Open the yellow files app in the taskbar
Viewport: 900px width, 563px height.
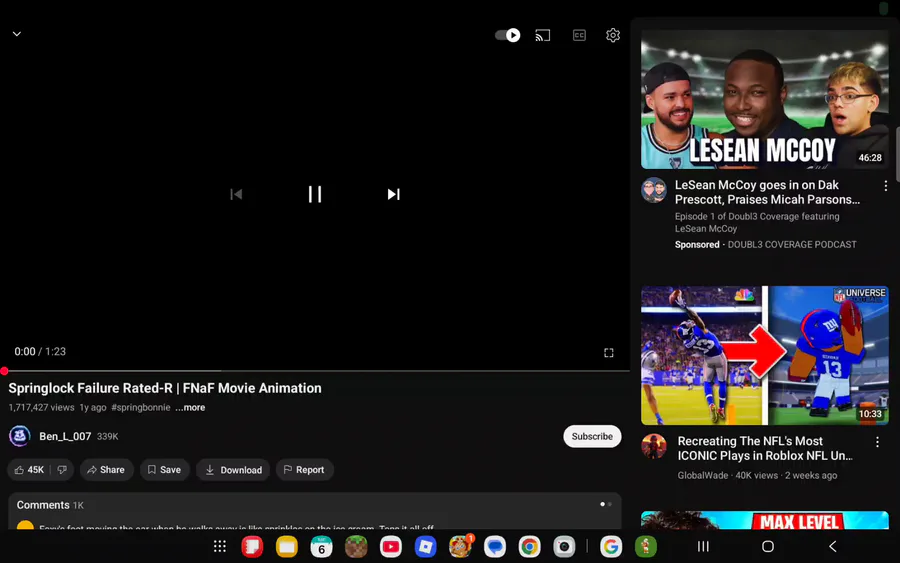pos(286,546)
